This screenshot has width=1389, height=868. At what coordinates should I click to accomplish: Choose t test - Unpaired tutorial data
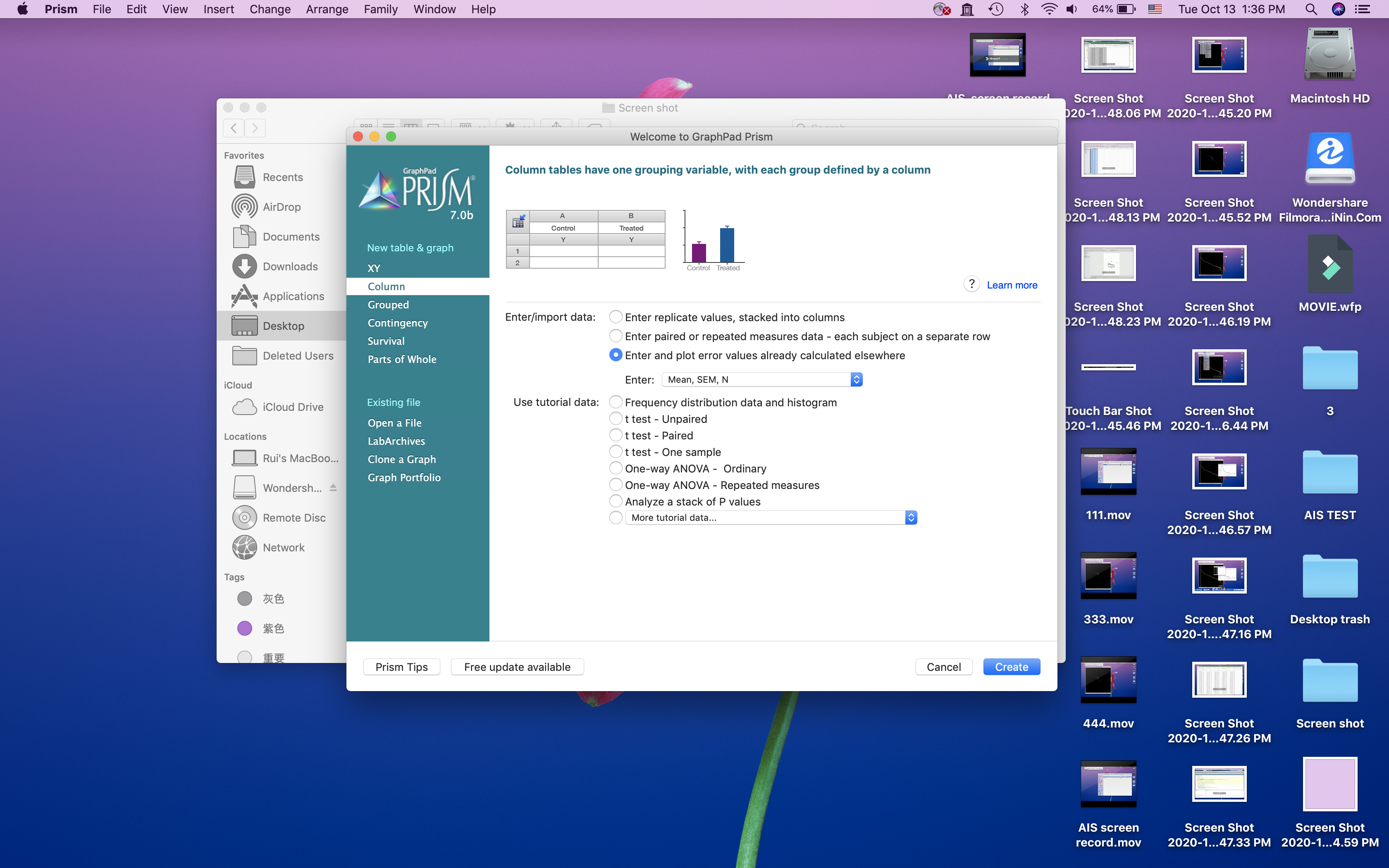tap(616, 418)
